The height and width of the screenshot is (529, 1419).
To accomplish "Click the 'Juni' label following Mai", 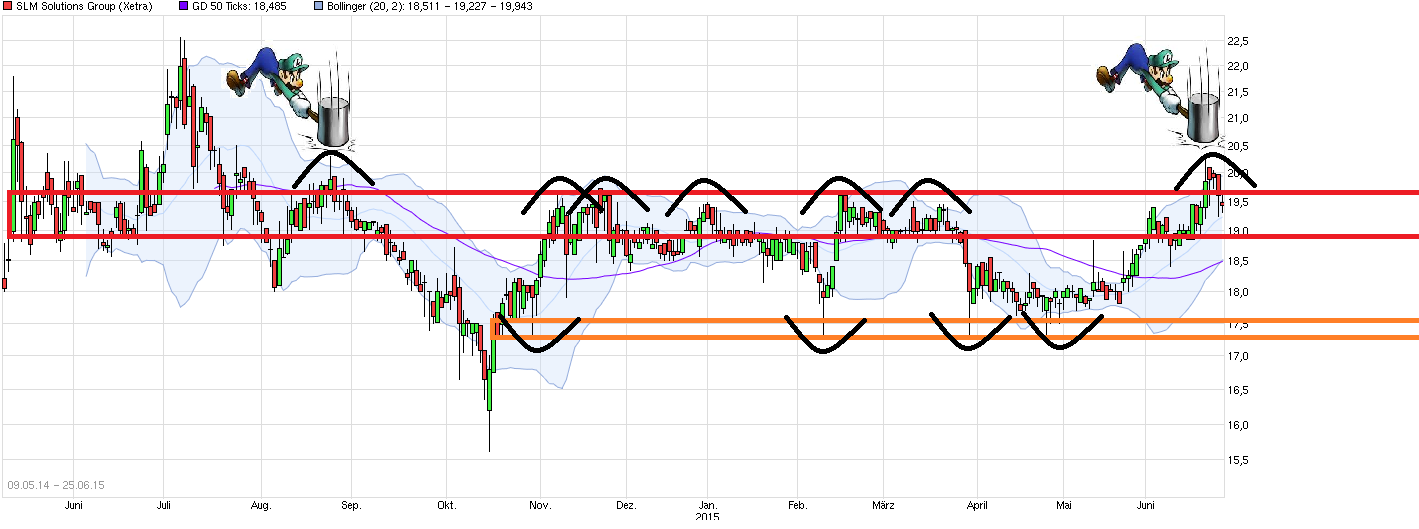I will (1146, 506).
